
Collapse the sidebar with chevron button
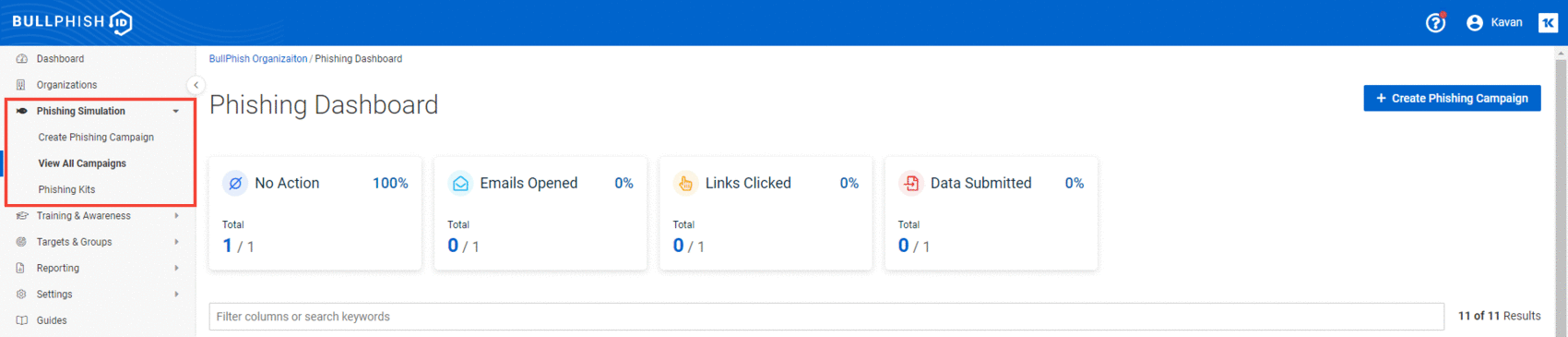coord(196,85)
